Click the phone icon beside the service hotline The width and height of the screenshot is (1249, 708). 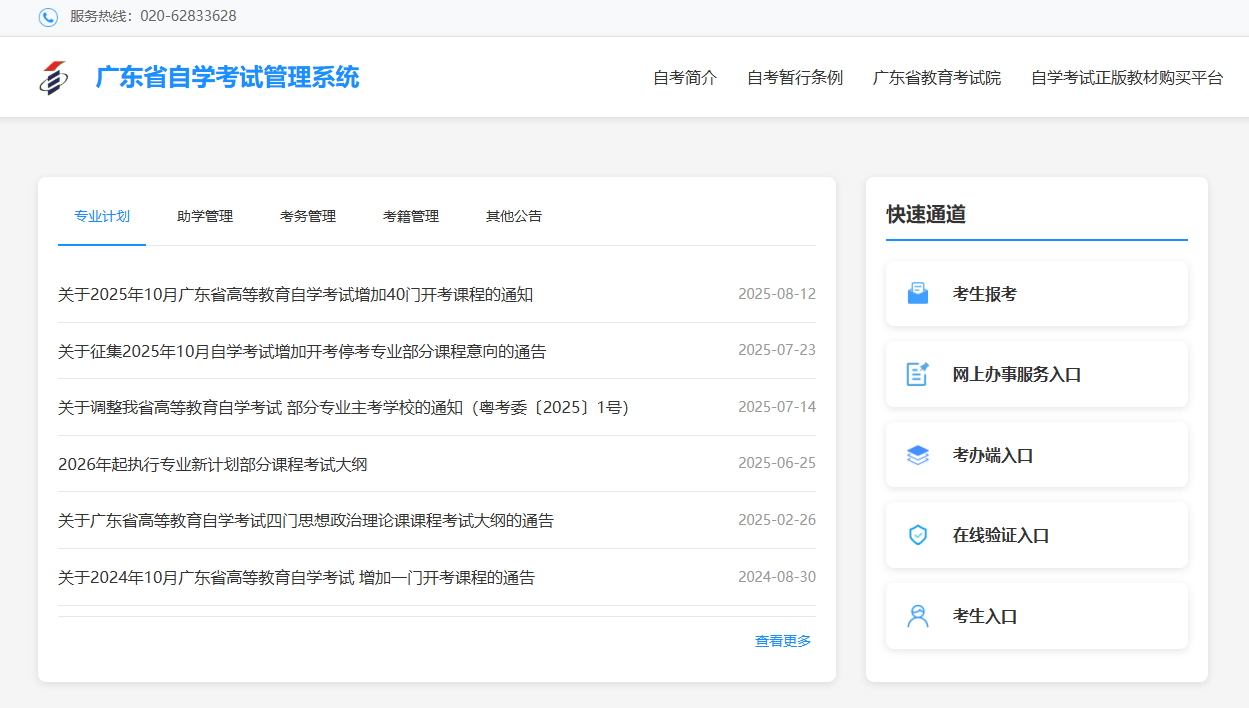(48, 17)
